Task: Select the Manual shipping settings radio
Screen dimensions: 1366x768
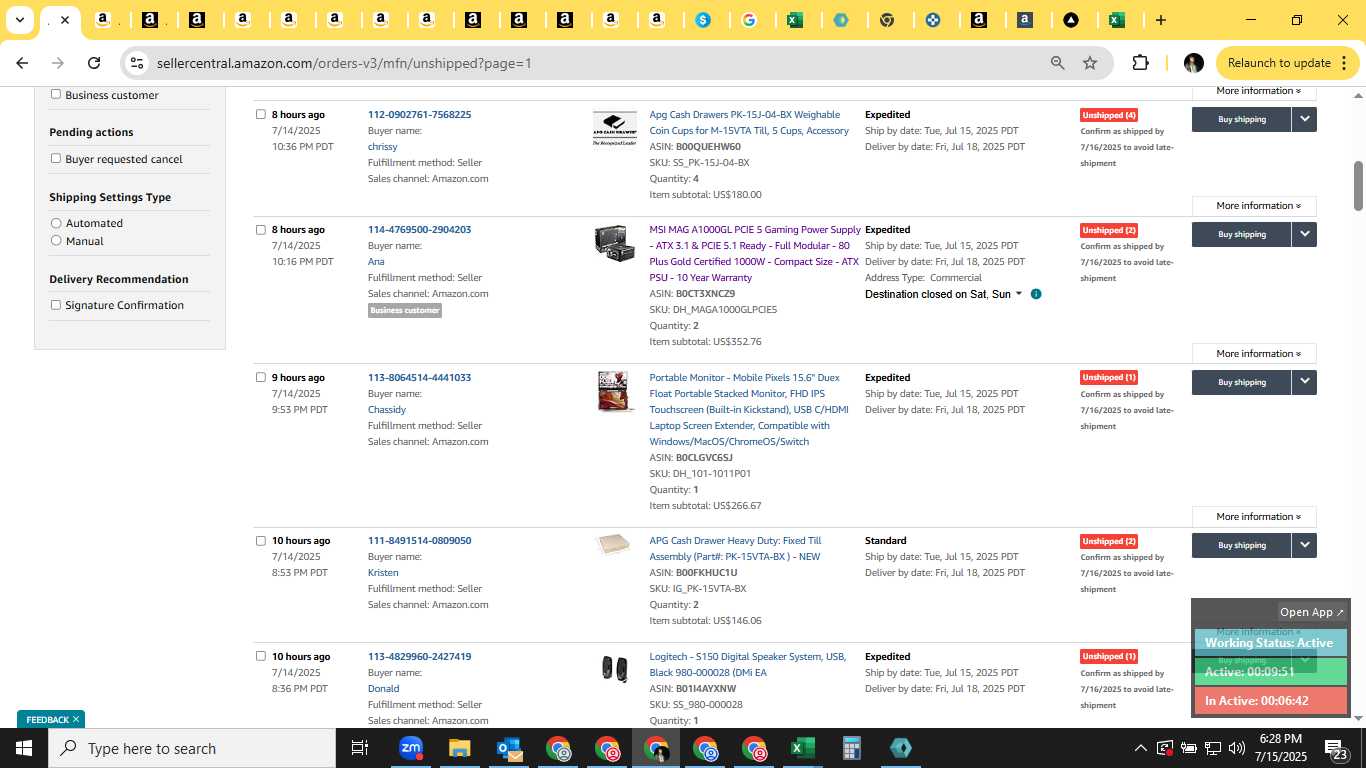Action: tap(56, 240)
